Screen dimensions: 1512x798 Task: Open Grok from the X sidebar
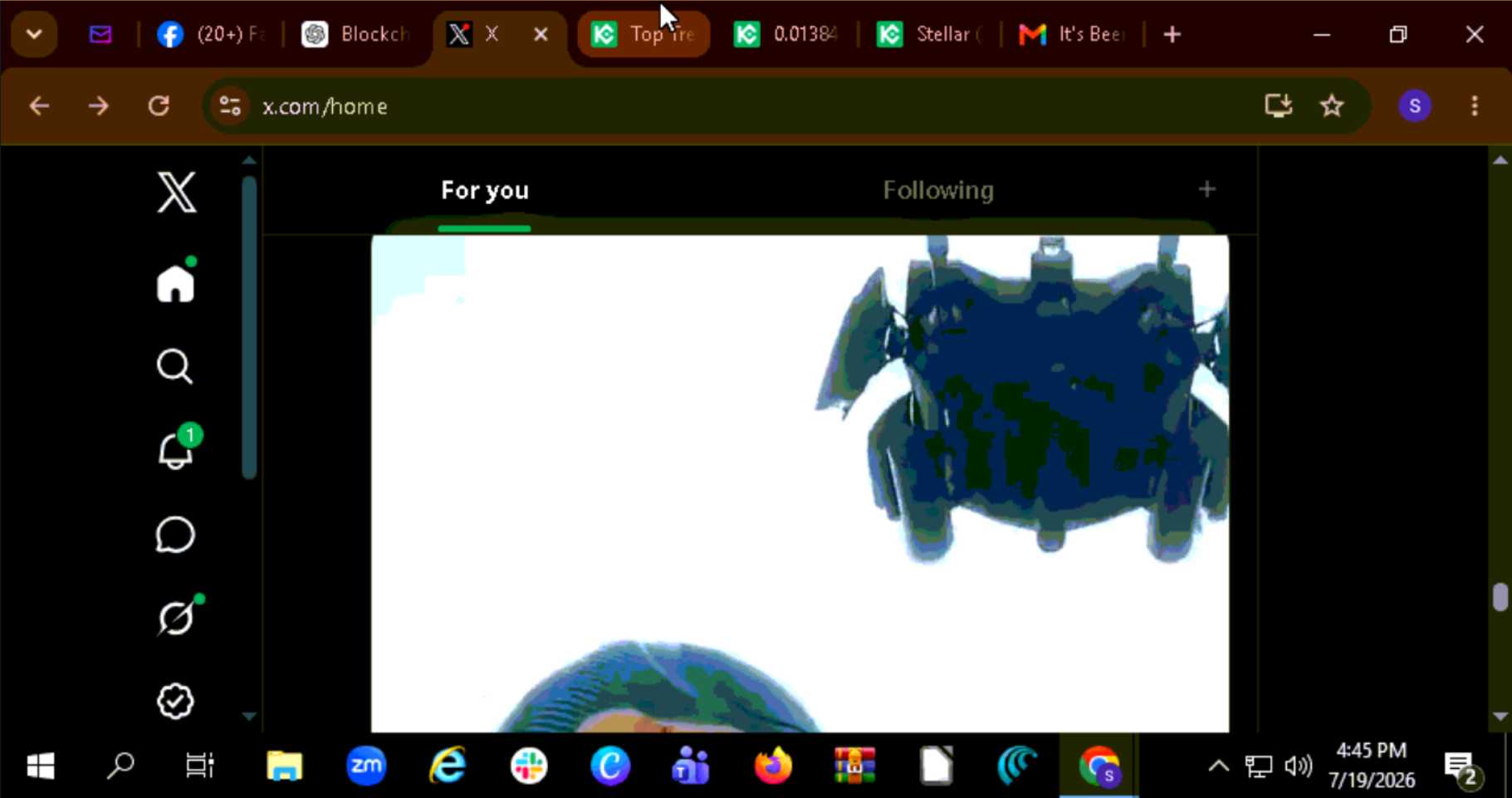click(x=177, y=617)
